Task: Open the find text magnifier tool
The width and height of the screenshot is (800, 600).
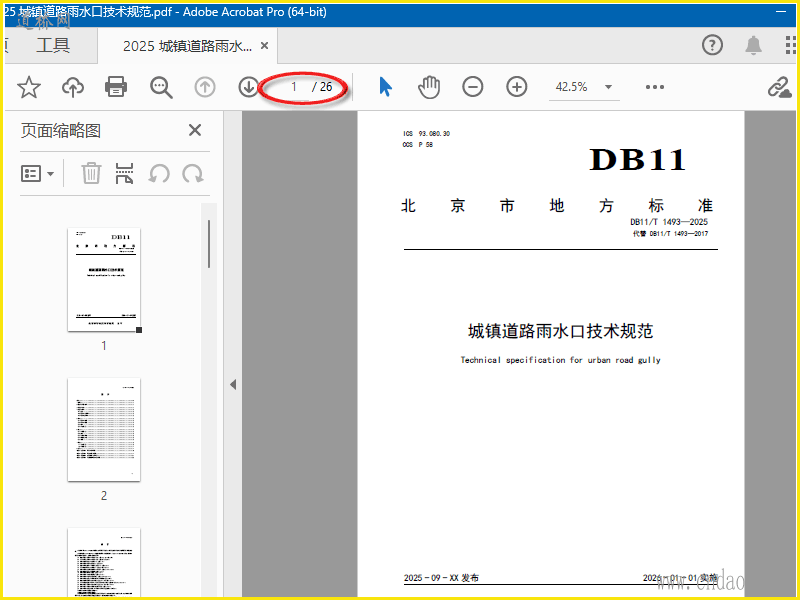Action: 161,87
